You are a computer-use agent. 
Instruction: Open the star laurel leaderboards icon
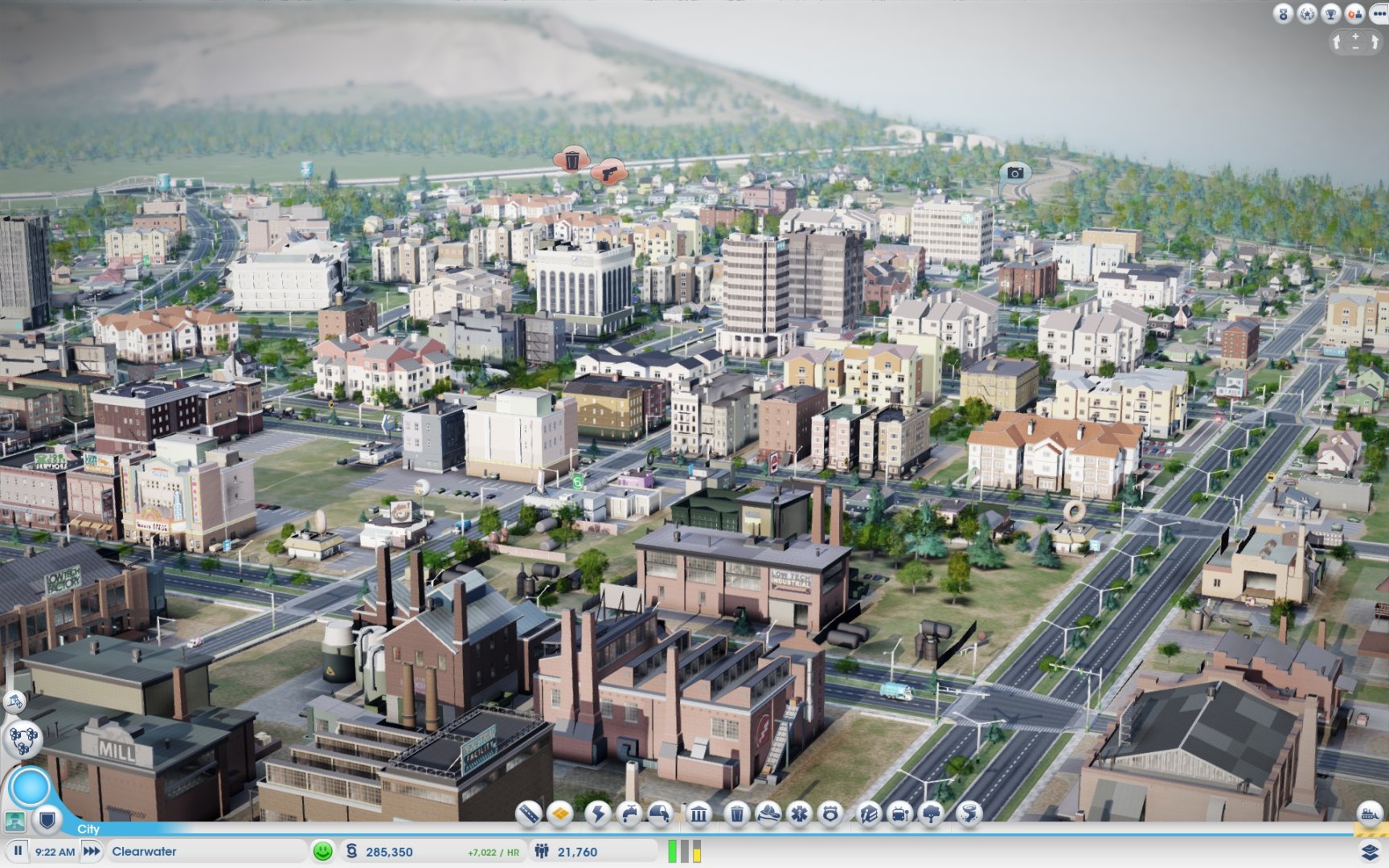pos(1307,14)
